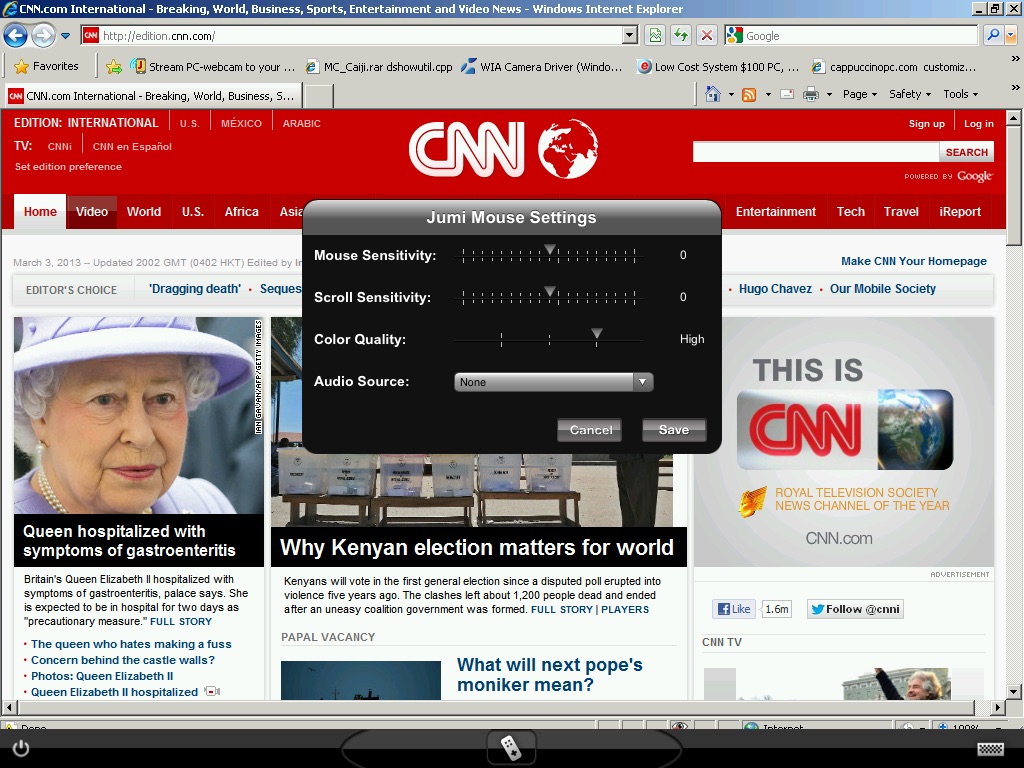Viewport: 1024px width, 768px height.
Task: Select Entertainment navigation tab
Action: click(x=776, y=212)
